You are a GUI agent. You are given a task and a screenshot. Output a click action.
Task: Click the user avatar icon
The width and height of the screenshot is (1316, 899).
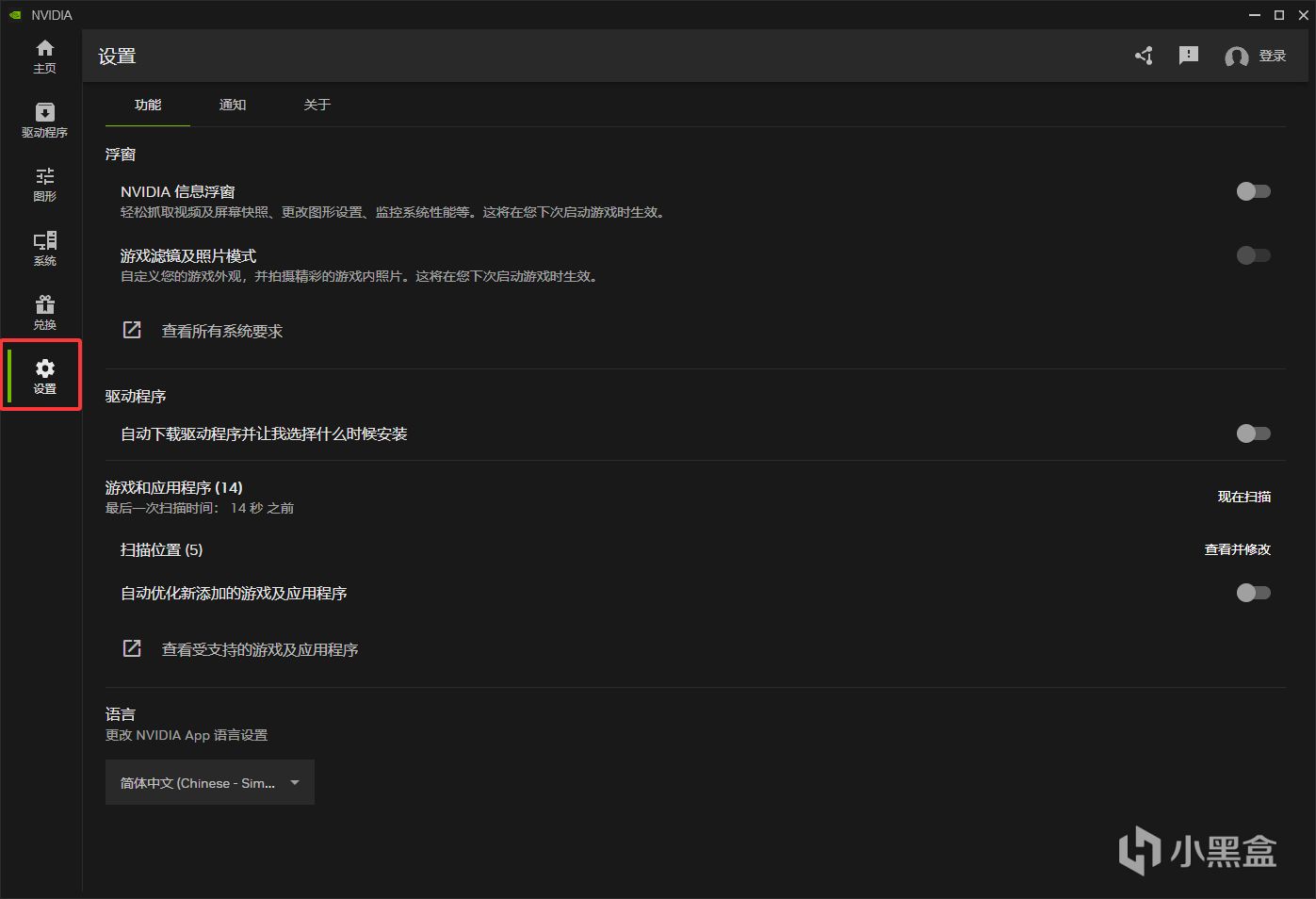point(1236,57)
